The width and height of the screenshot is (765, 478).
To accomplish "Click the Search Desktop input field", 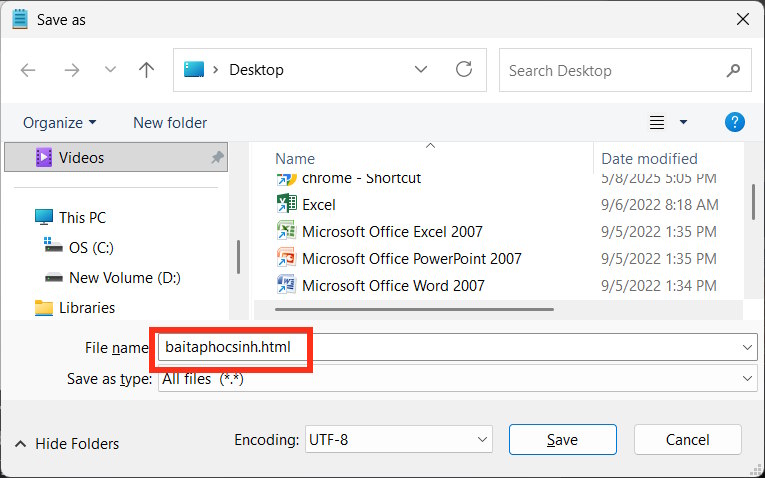I will 610,70.
